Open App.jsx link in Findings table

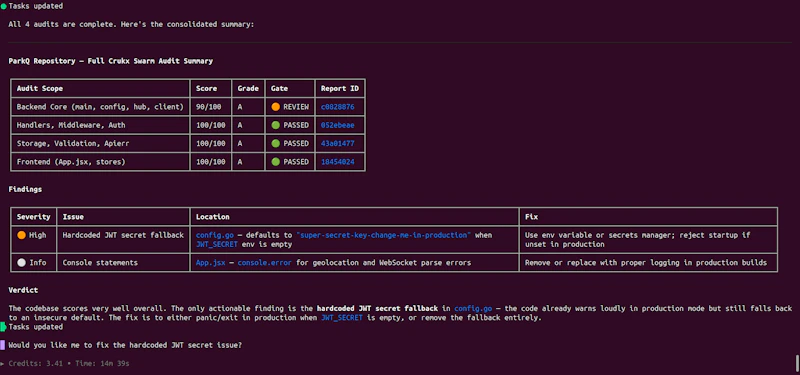[211, 263]
